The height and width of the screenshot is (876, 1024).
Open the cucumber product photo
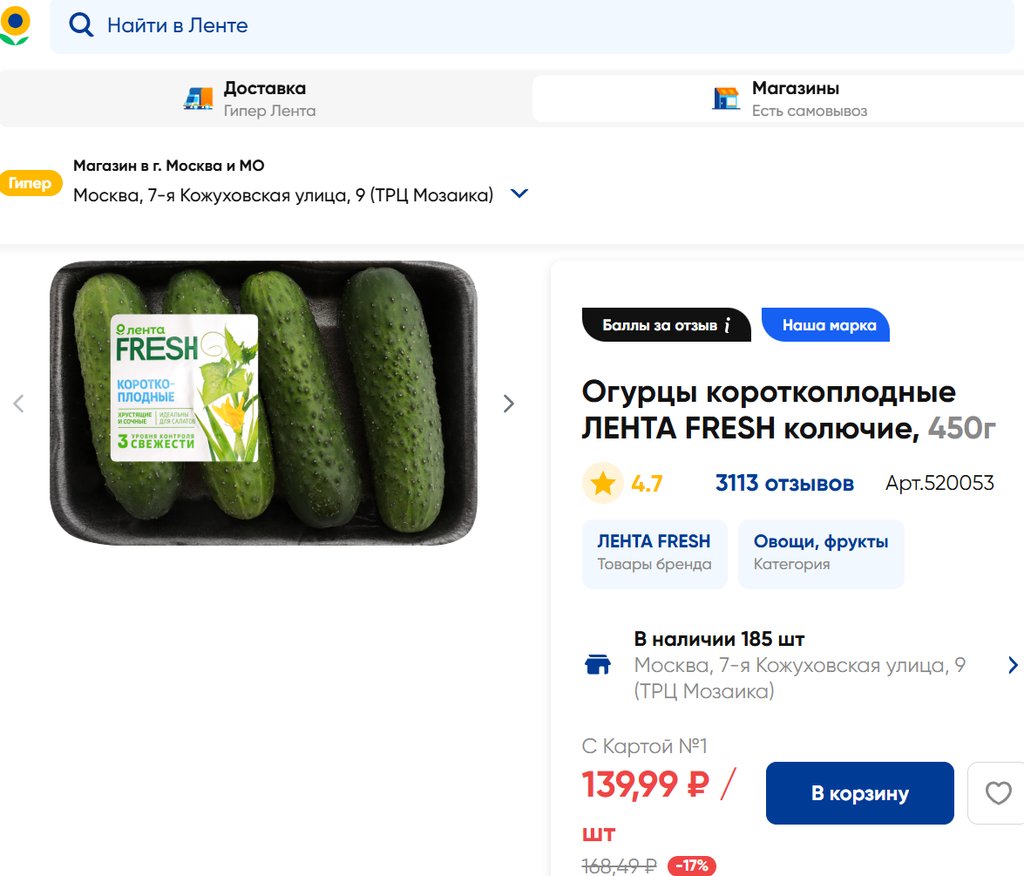coord(263,403)
